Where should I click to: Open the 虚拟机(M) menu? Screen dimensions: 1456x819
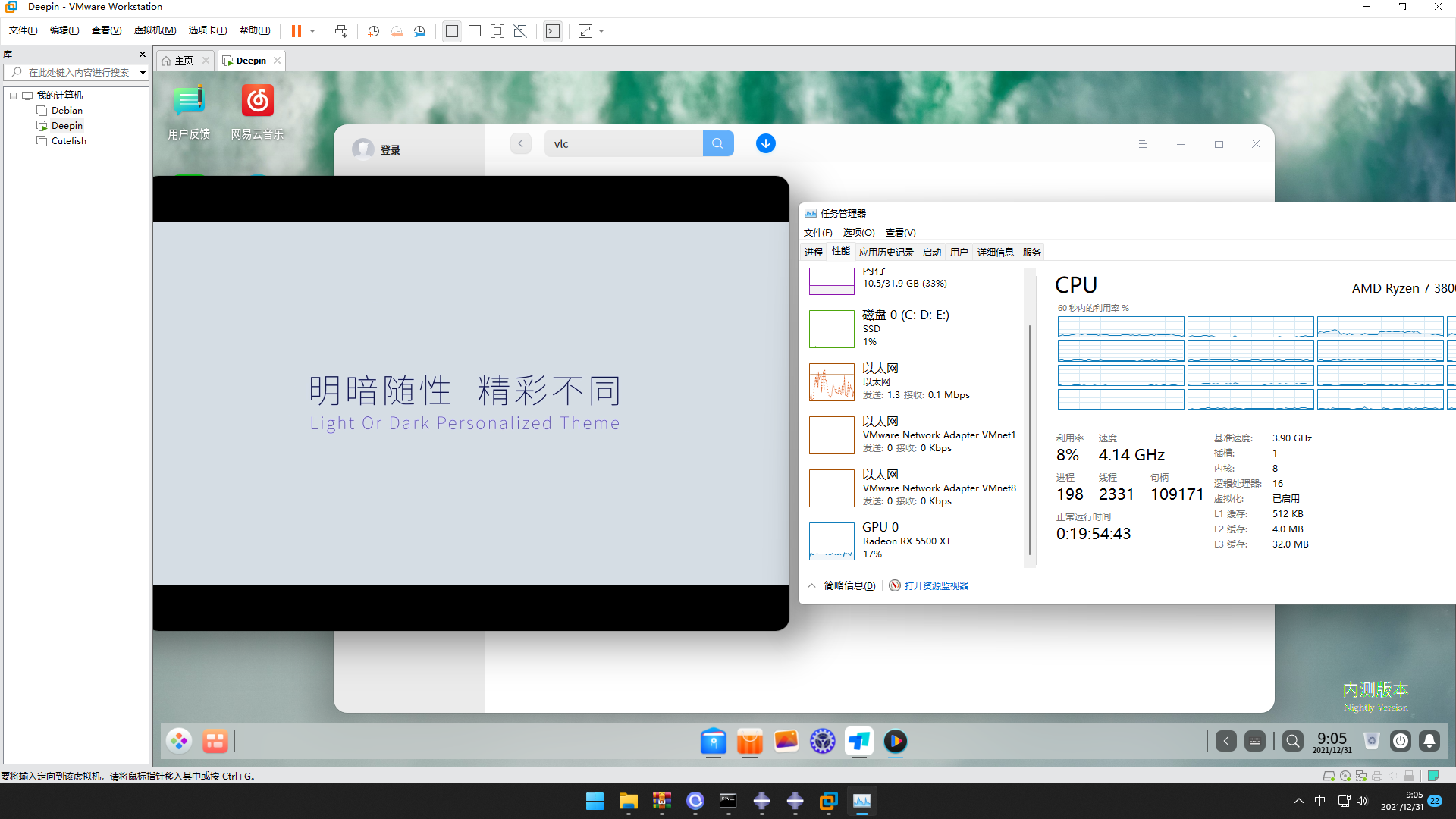pos(155,30)
